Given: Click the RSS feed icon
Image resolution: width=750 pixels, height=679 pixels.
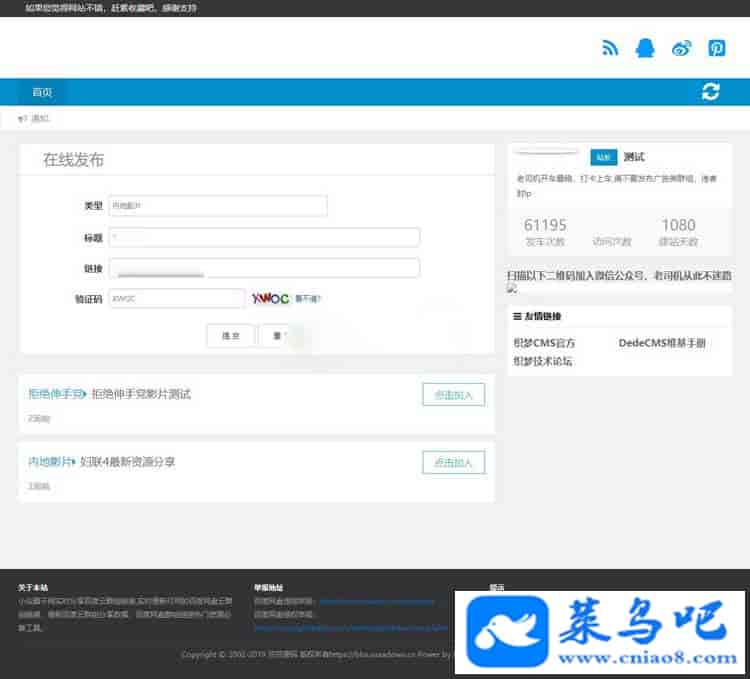Looking at the screenshot, I should tap(610, 48).
